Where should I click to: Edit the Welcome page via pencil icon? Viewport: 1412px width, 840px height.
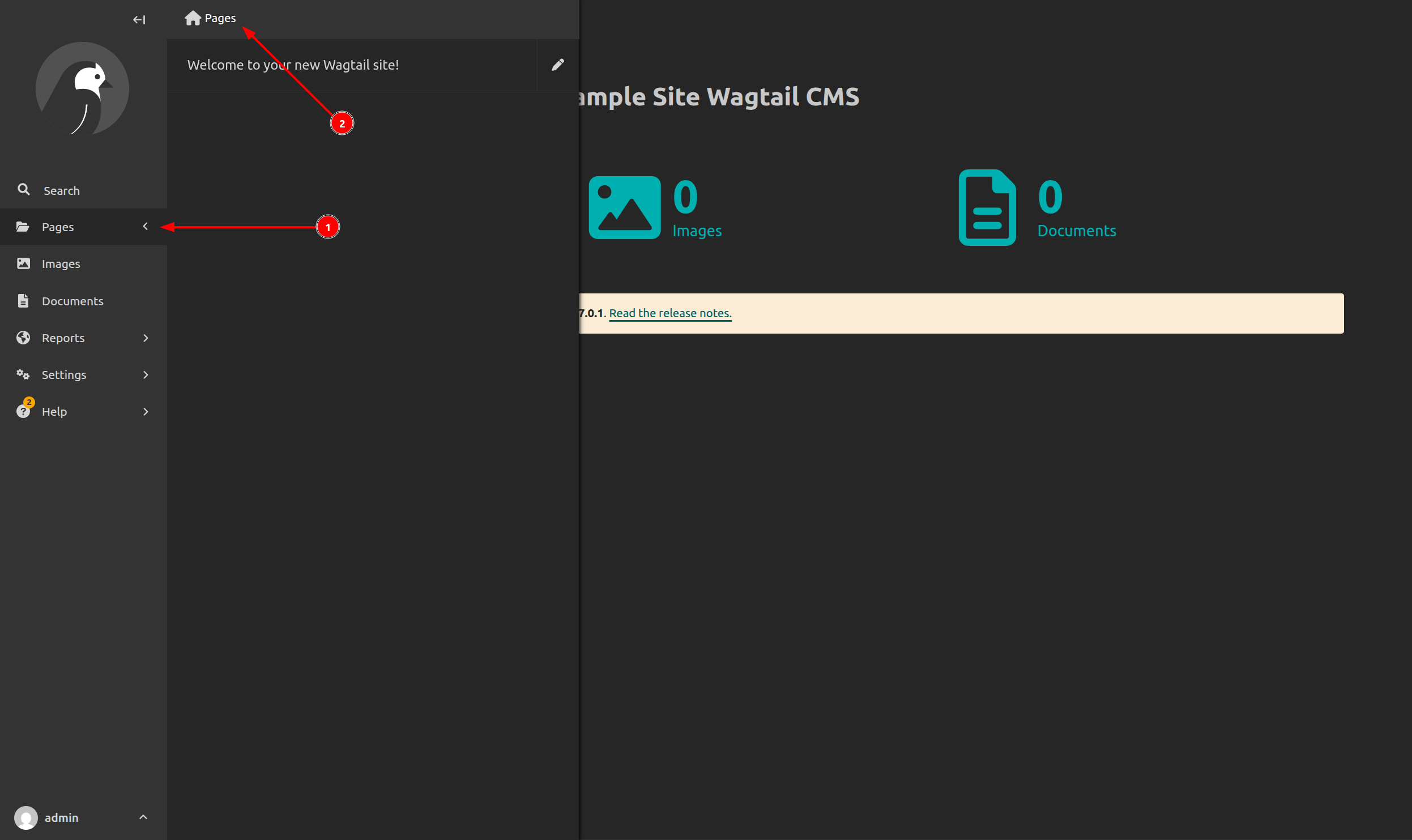point(558,65)
